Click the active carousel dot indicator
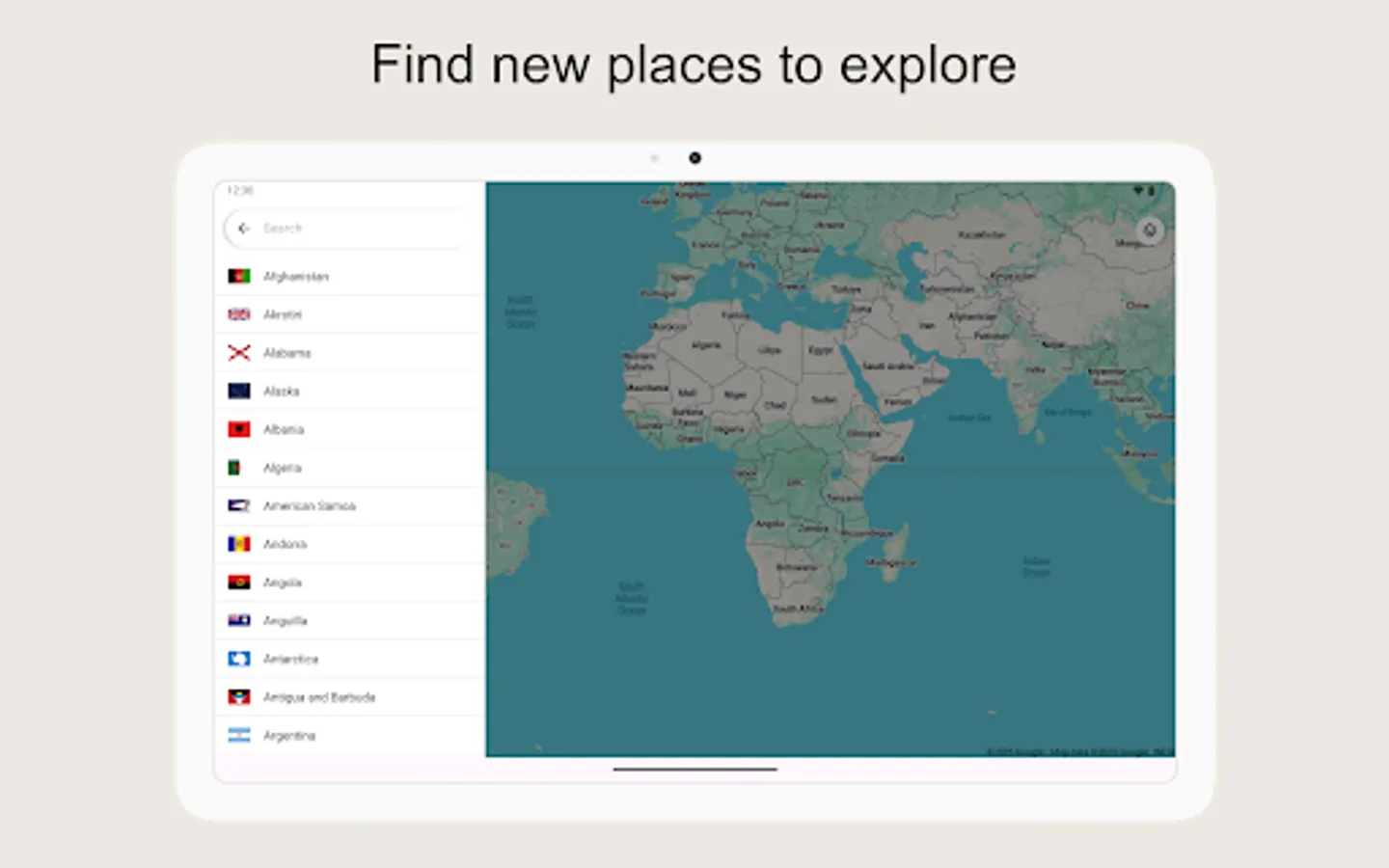The height and width of the screenshot is (868, 1389). click(x=694, y=157)
